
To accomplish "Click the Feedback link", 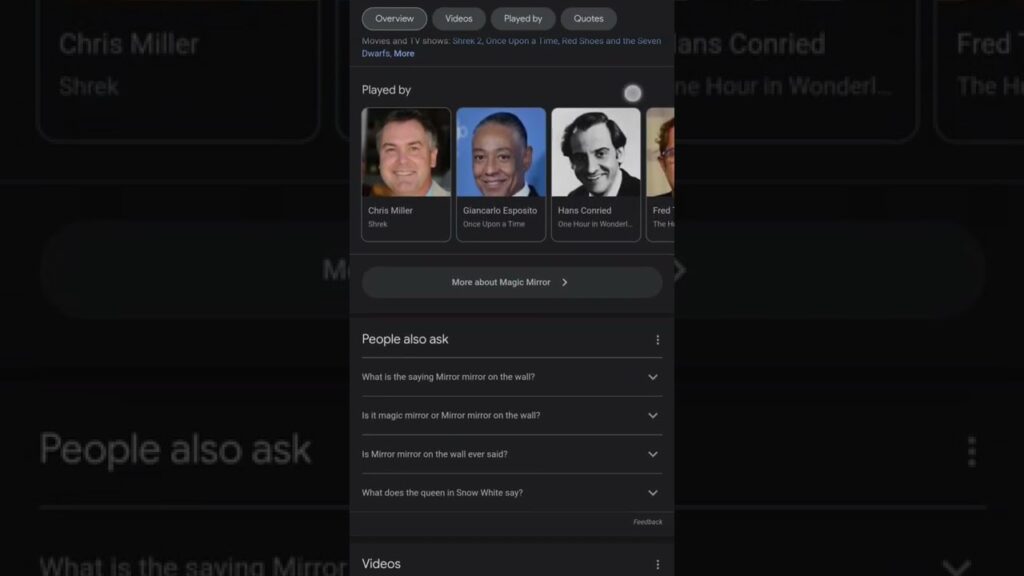I will click(647, 522).
